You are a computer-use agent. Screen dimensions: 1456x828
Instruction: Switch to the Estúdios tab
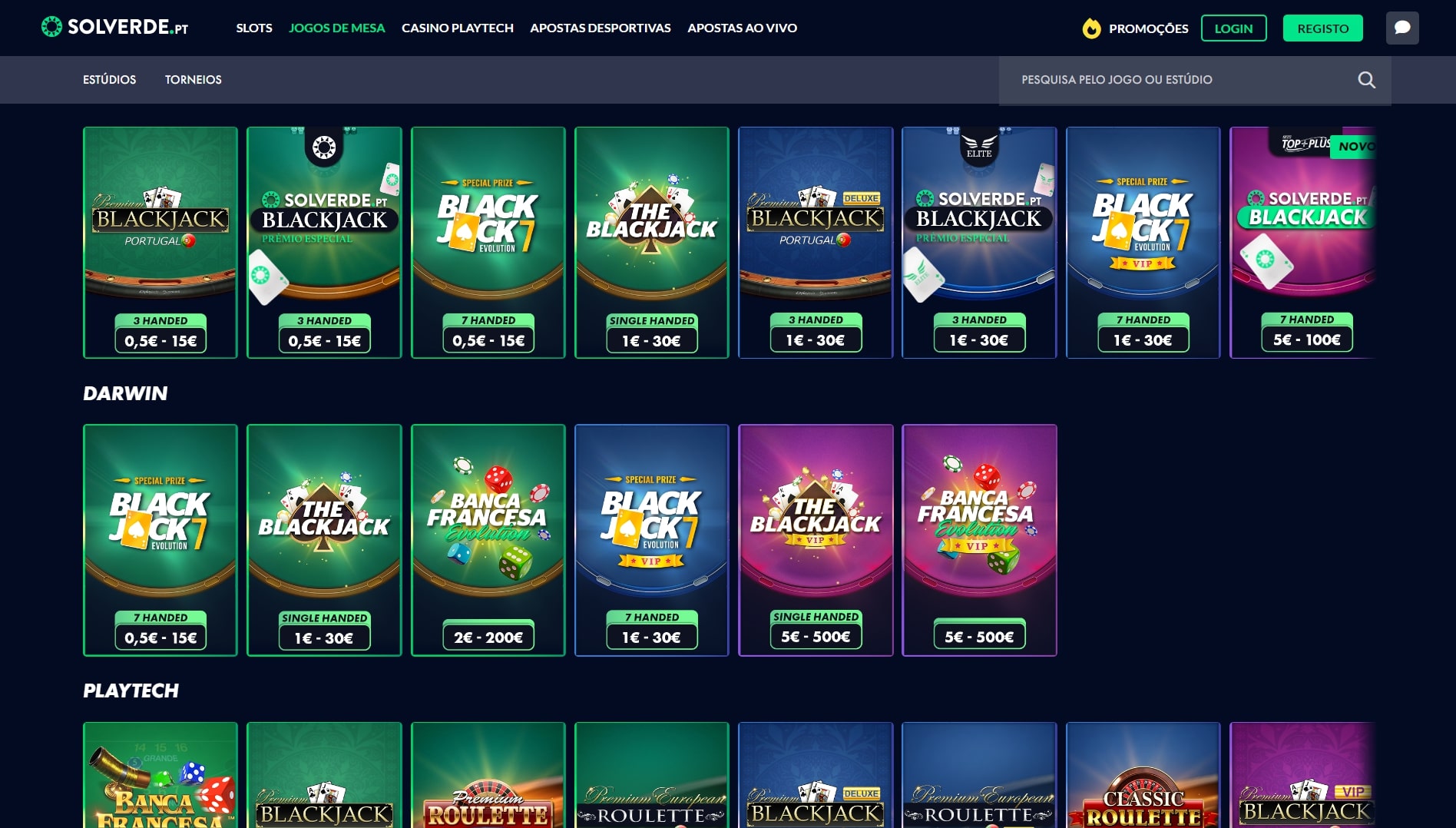[110, 80]
